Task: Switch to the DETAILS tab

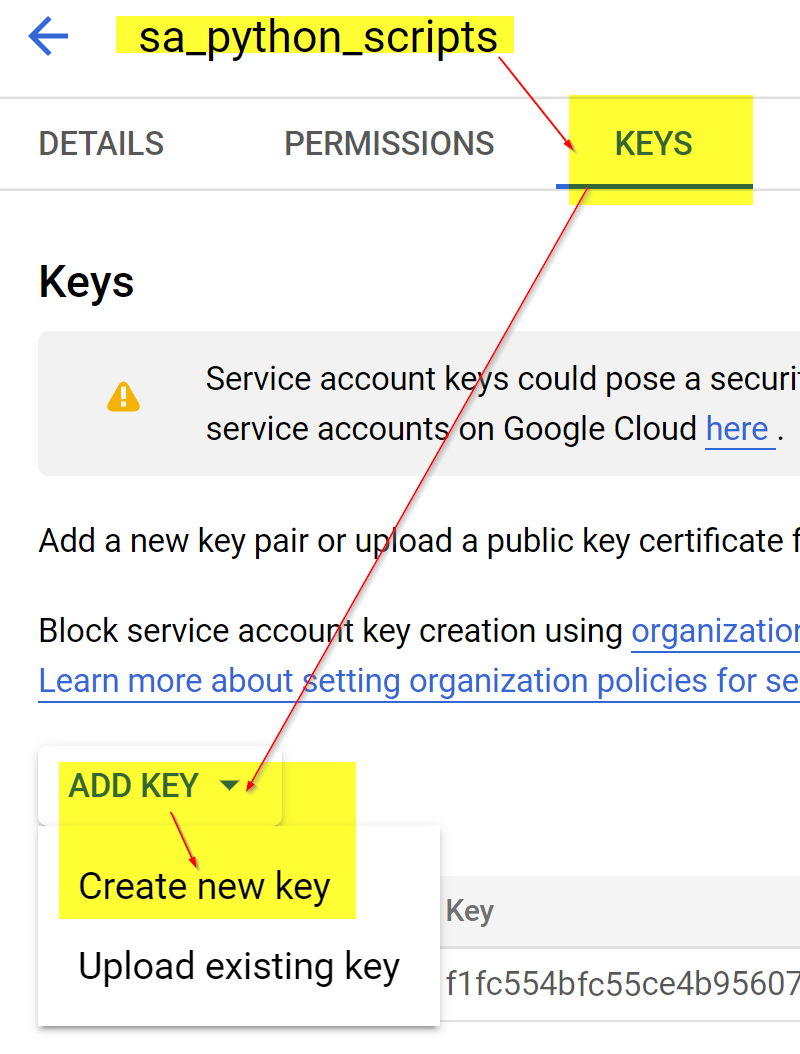Action: (101, 144)
